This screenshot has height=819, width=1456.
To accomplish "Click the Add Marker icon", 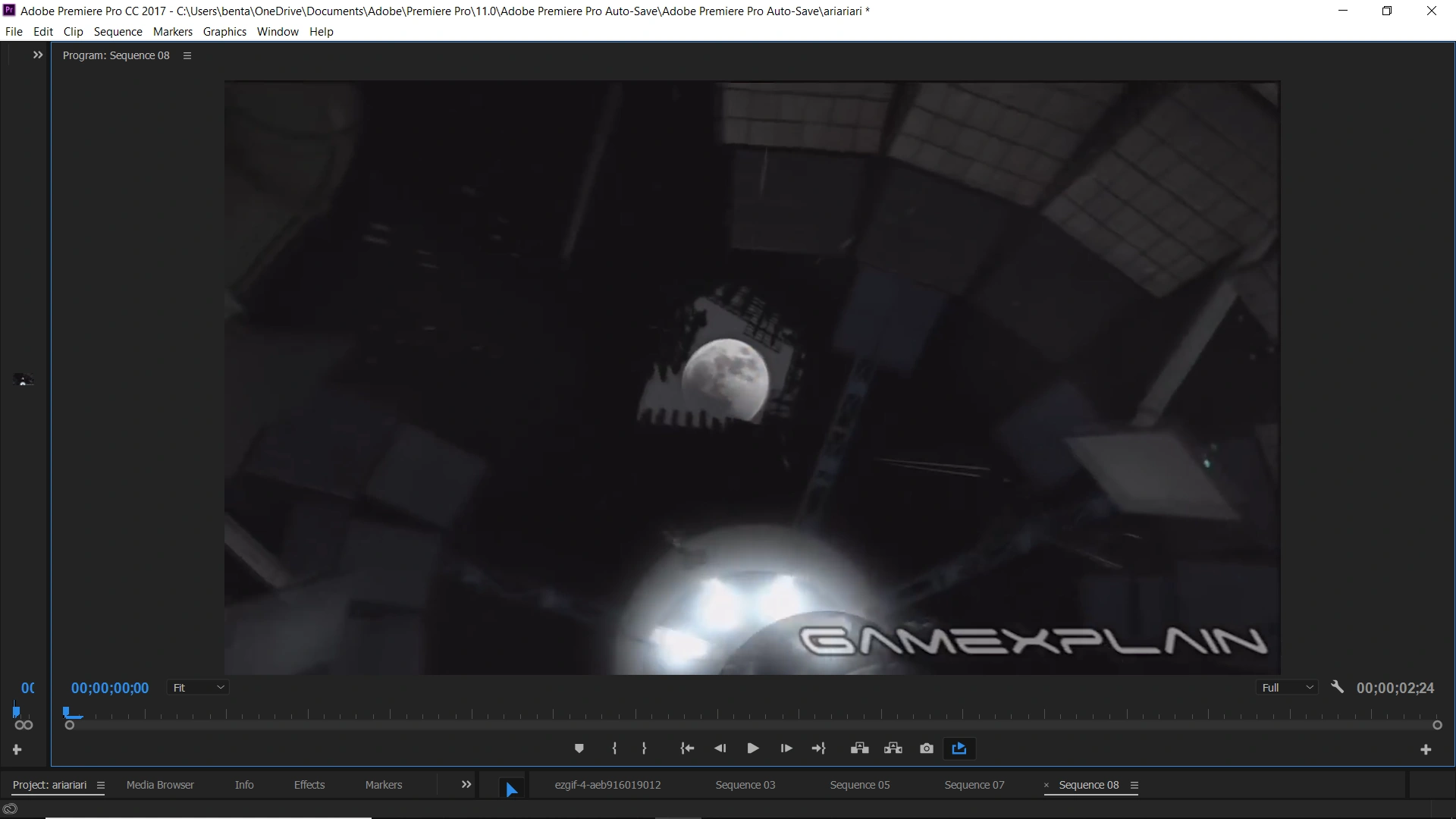I will [x=579, y=748].
